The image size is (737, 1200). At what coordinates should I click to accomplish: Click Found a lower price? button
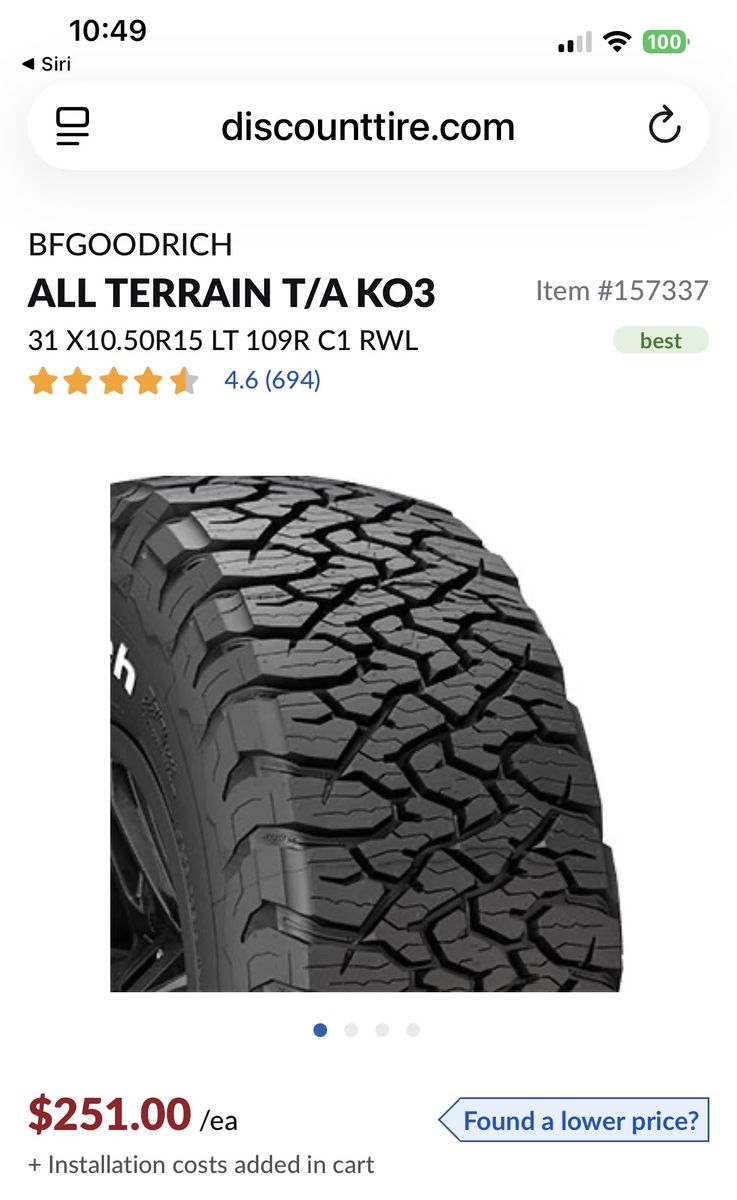574,1120
